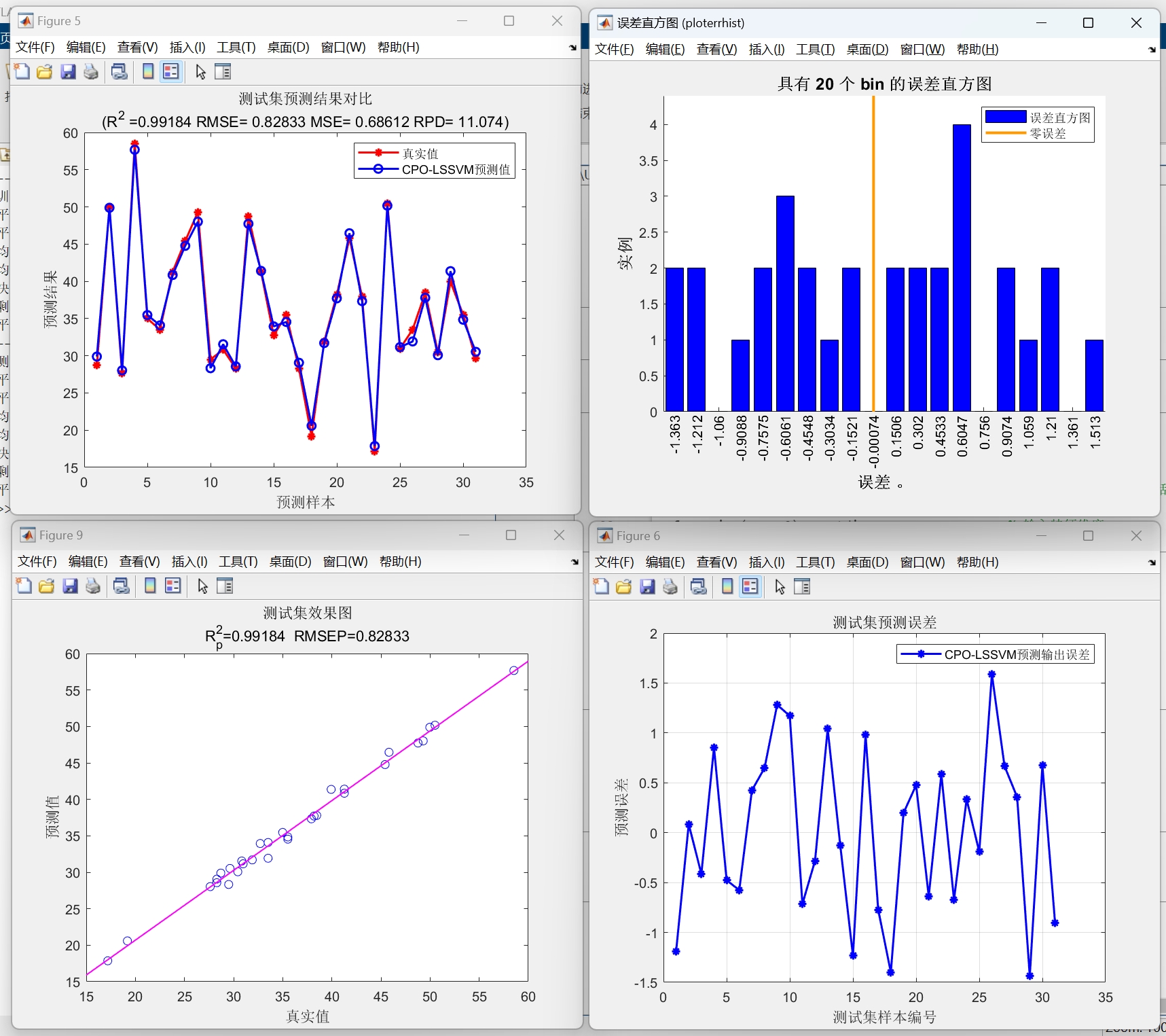
Task: Click New Figure icon in Figure 5 toolbar
Action: point(22,71)
